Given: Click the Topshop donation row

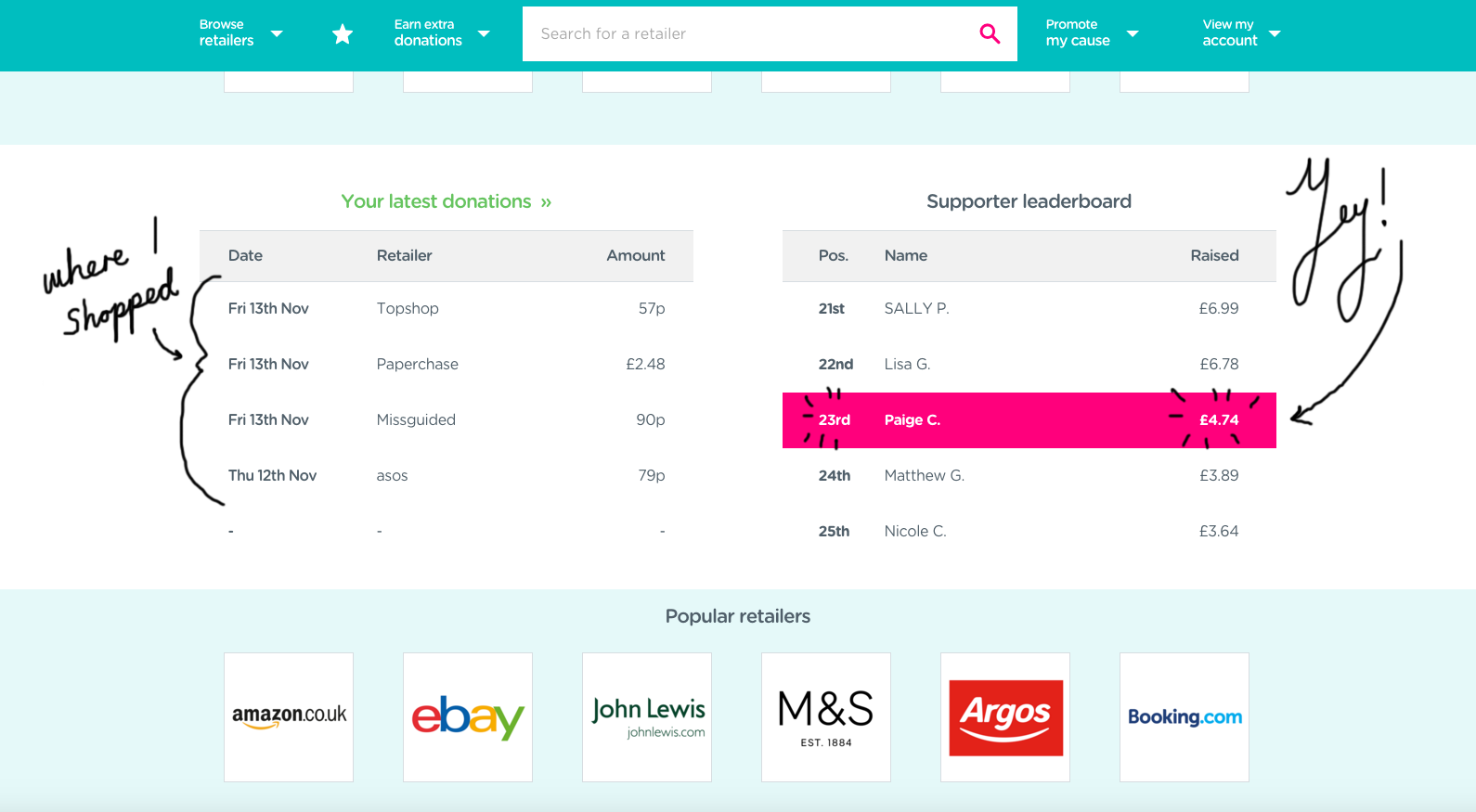Looking at the screenshot, I should pos(447,308).
